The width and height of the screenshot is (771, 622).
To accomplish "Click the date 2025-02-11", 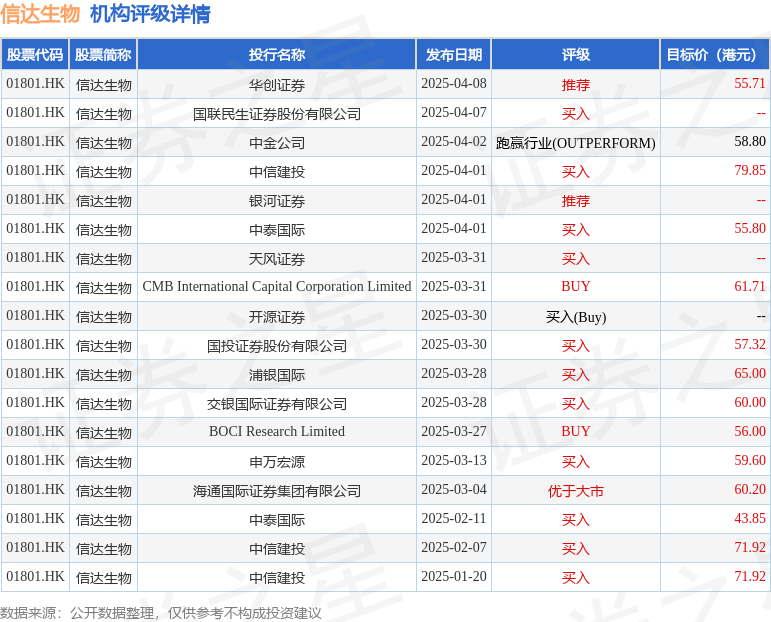I will click(454, 519).
